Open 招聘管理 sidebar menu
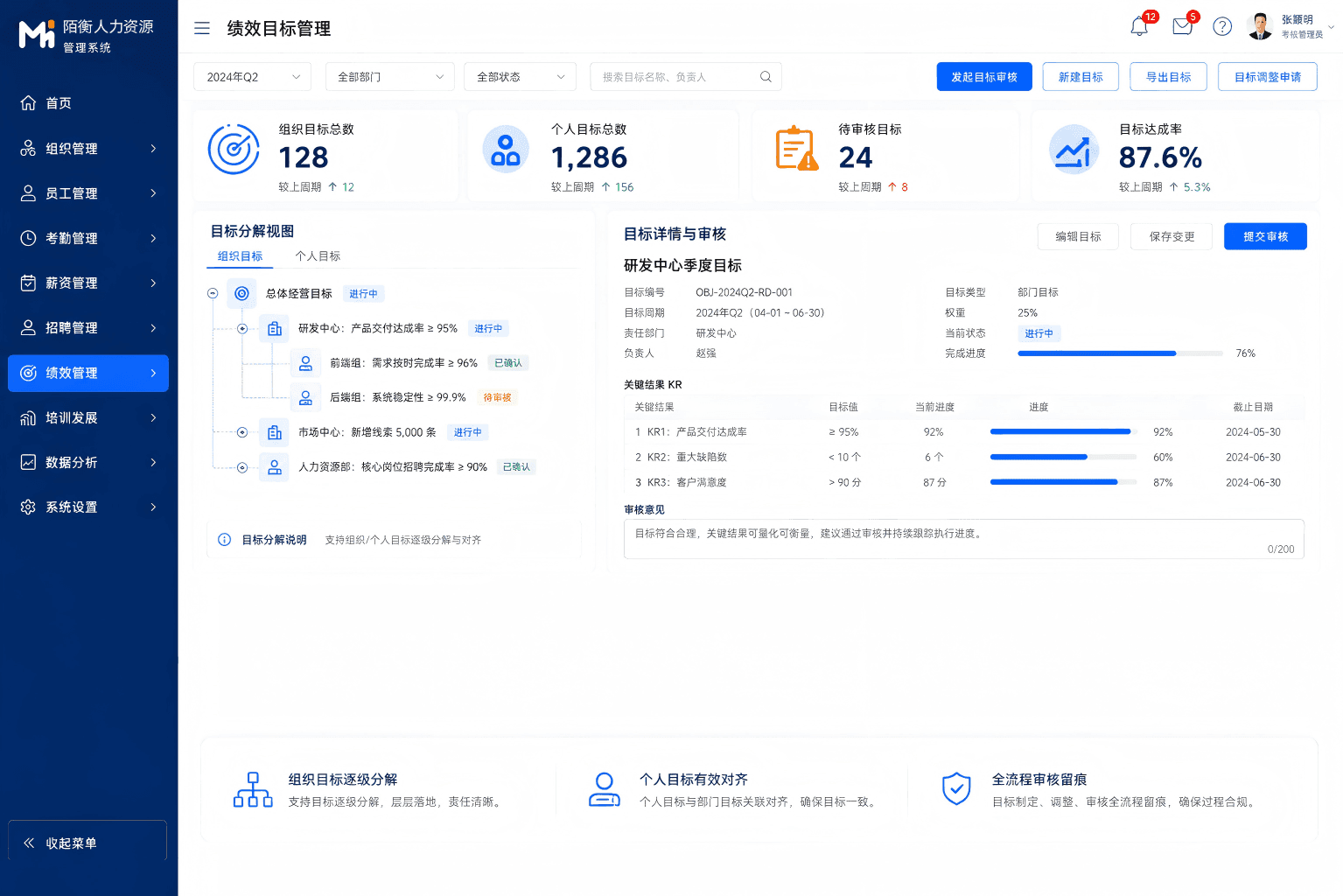This screenshot has height=896, width=1343. coord(88,327)
